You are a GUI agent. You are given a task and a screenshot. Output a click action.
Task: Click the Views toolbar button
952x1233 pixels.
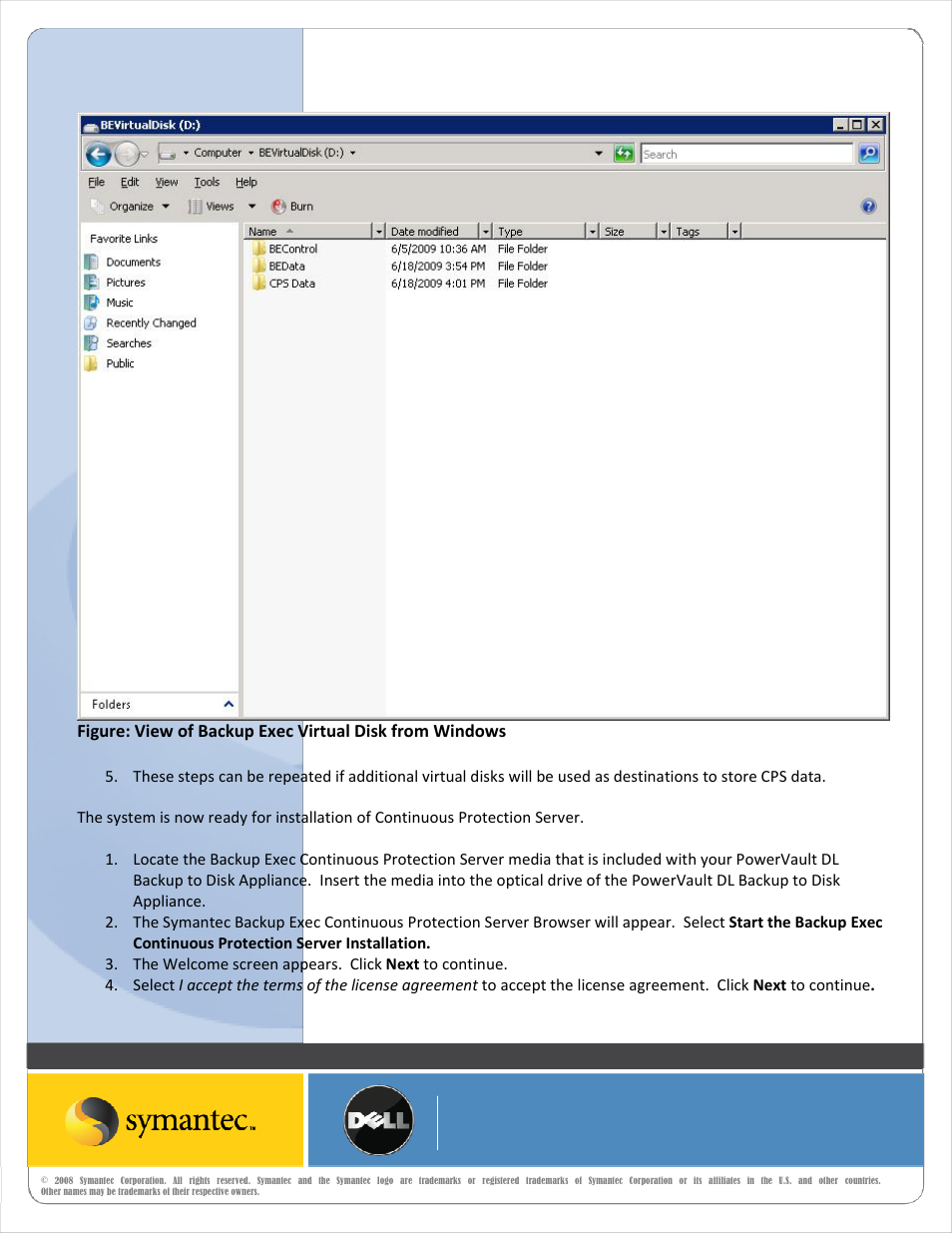pyautogui.click(x=212, y=207)
